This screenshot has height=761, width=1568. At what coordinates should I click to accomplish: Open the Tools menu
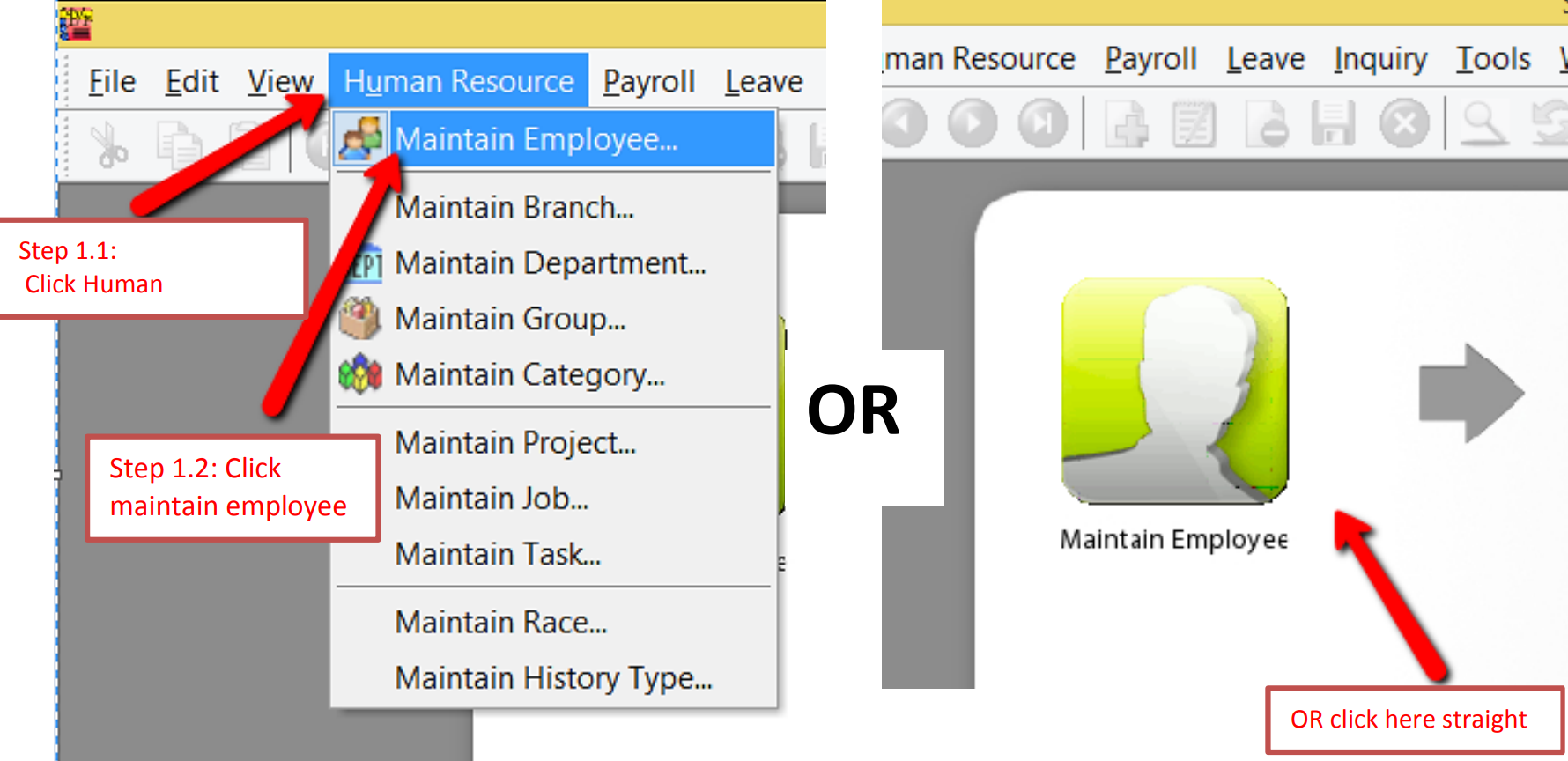point(1493,59)
